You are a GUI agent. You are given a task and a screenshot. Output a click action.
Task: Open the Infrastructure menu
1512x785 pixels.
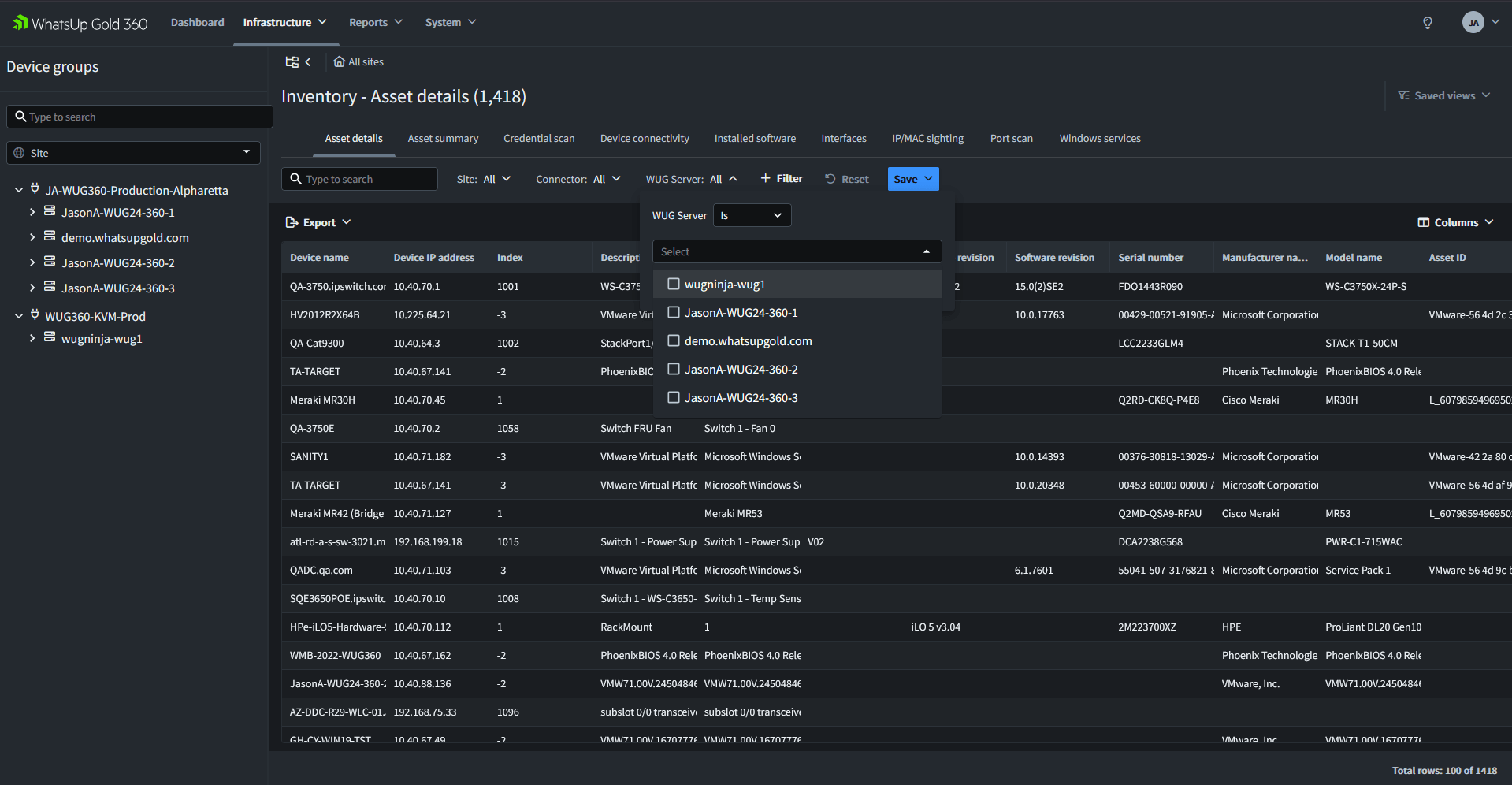click(x=285, y=22)
